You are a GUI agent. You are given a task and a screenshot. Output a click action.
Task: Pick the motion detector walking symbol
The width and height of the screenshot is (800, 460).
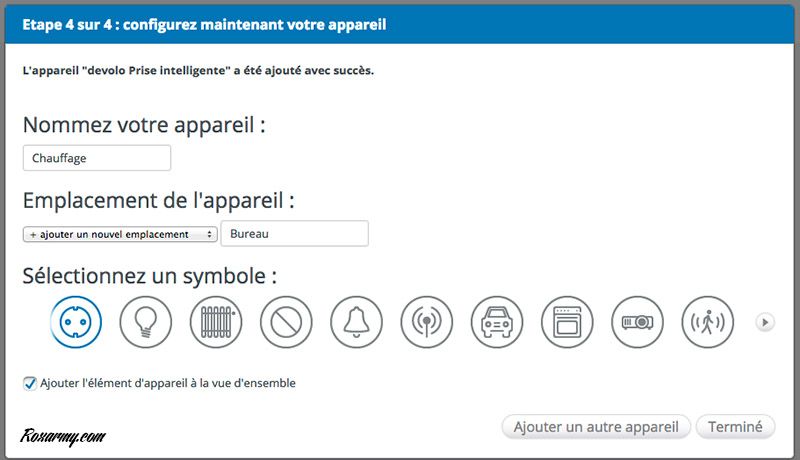pos(707,322)
